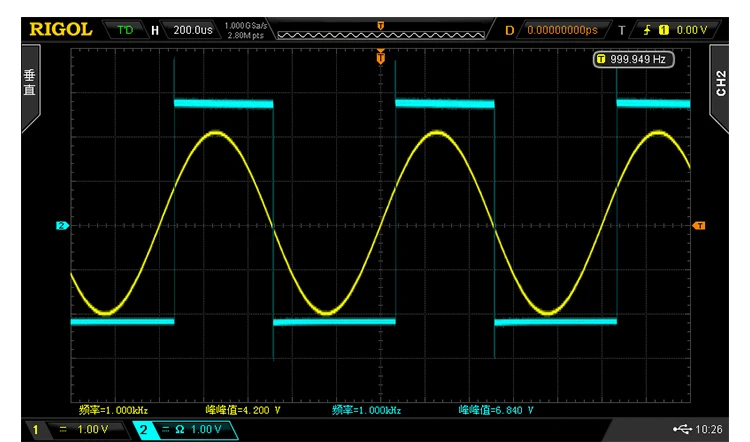Click the rising edge trigger icon
Viewport: 750px width, 442px height.
(x=647, y=30)
